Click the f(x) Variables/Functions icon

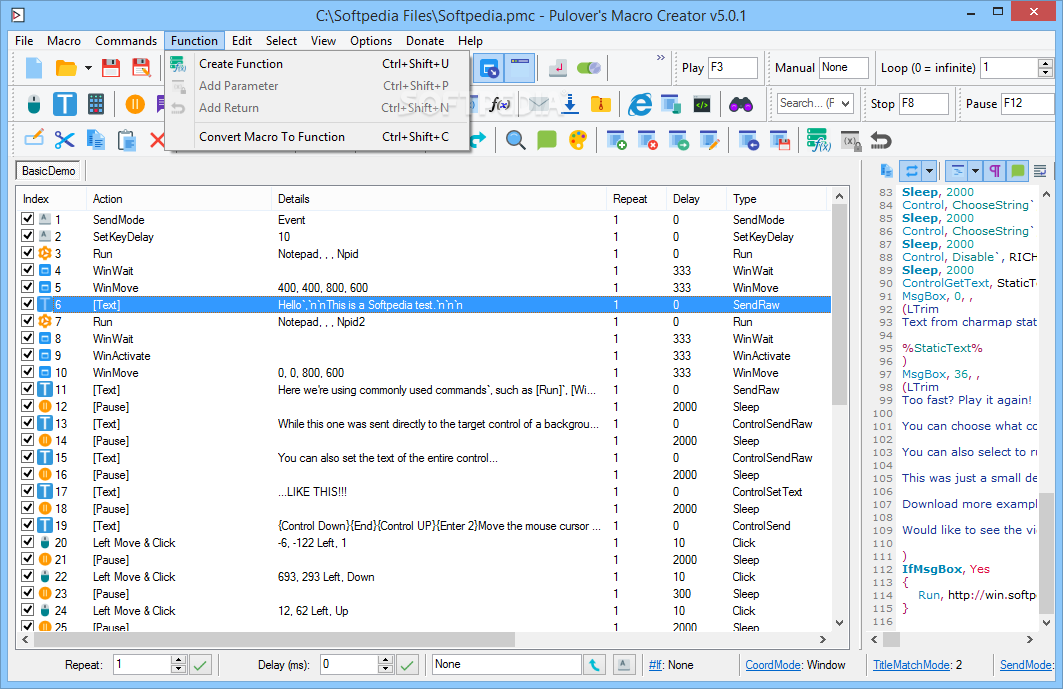[x=500, y=104]
